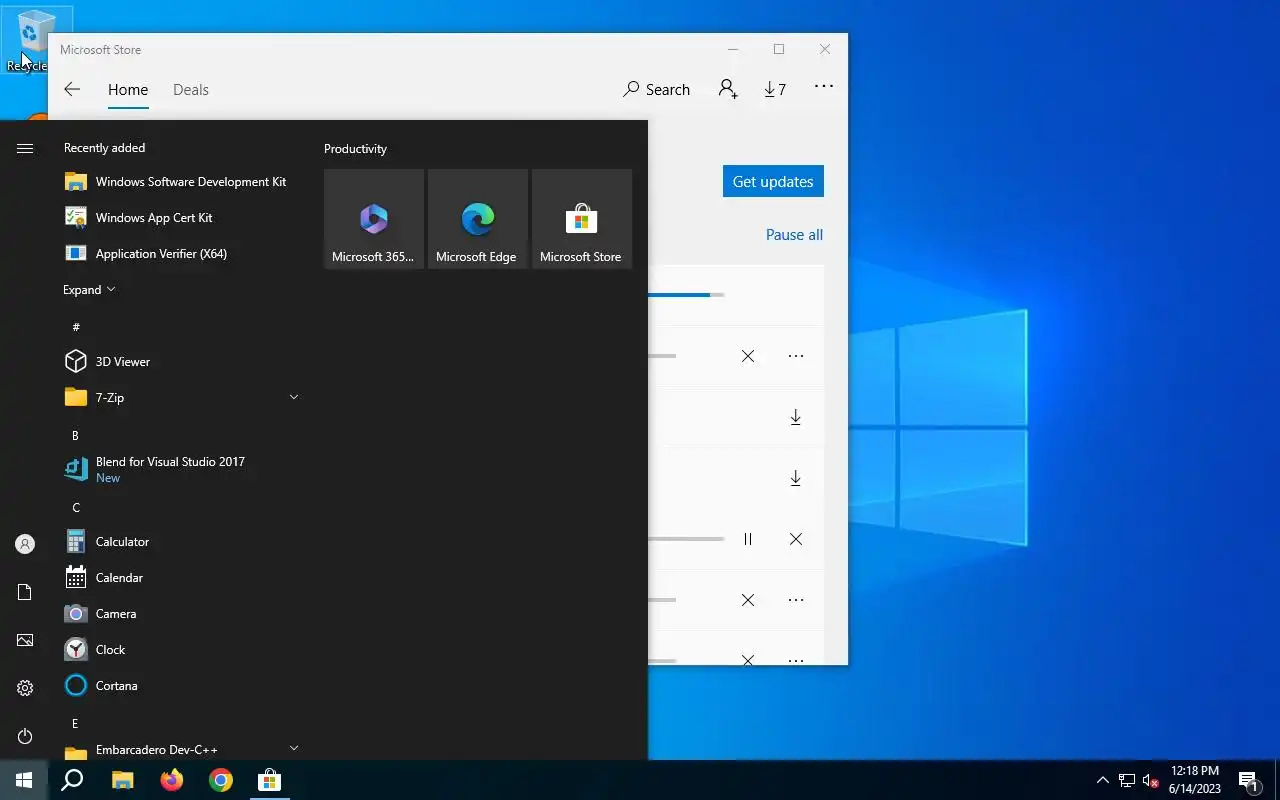The width and height of the screenshot is (1280, 800).
Task: Open the Microsoft Edge tile
Action: tap(478, 218)
